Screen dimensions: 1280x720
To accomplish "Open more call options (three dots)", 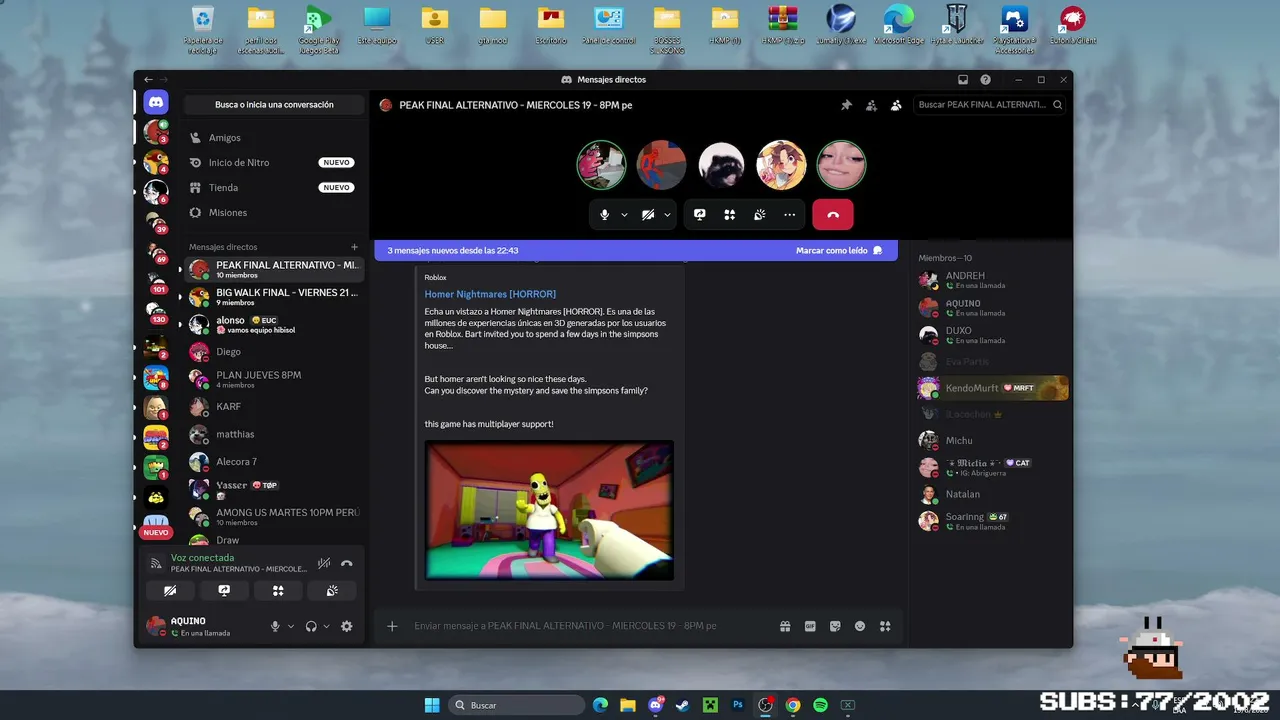I will point(790,215).
